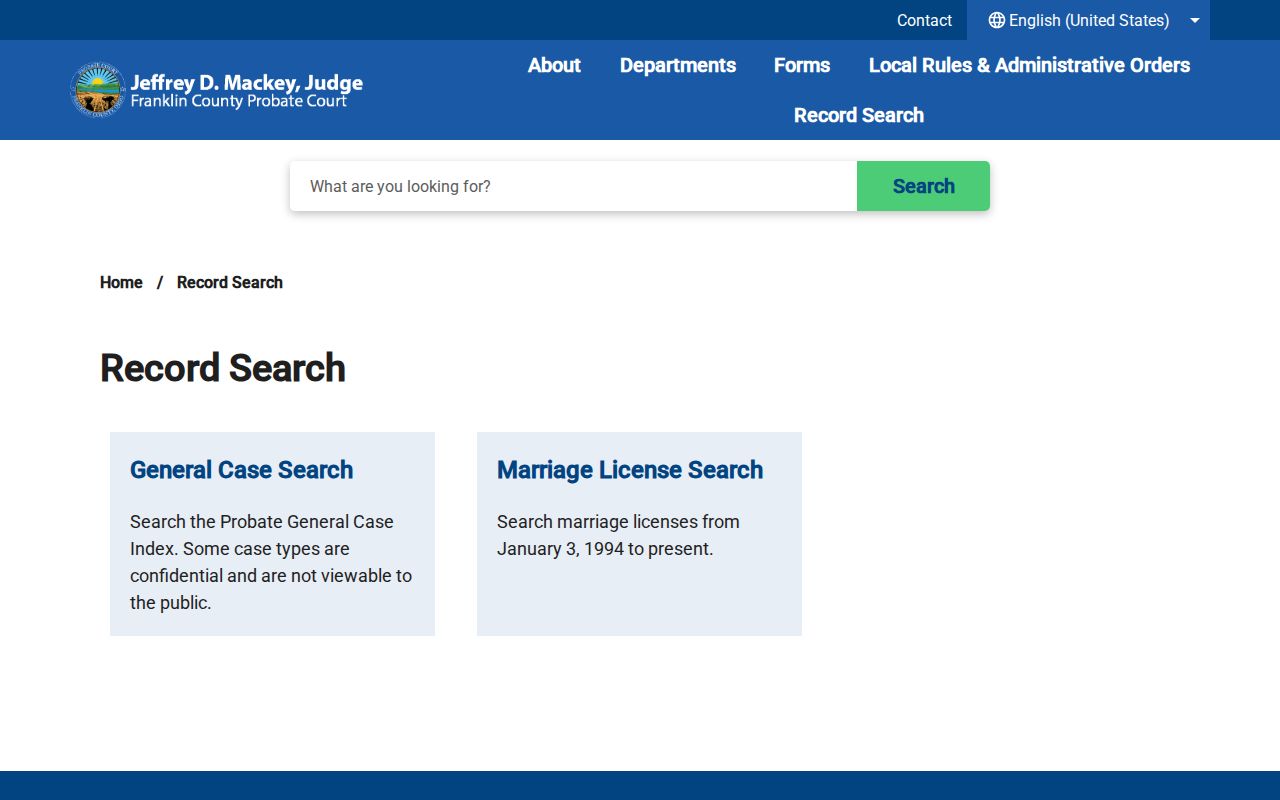Click the Franklin County court seal logo
1280x800 pixels.
click(97, 90)
